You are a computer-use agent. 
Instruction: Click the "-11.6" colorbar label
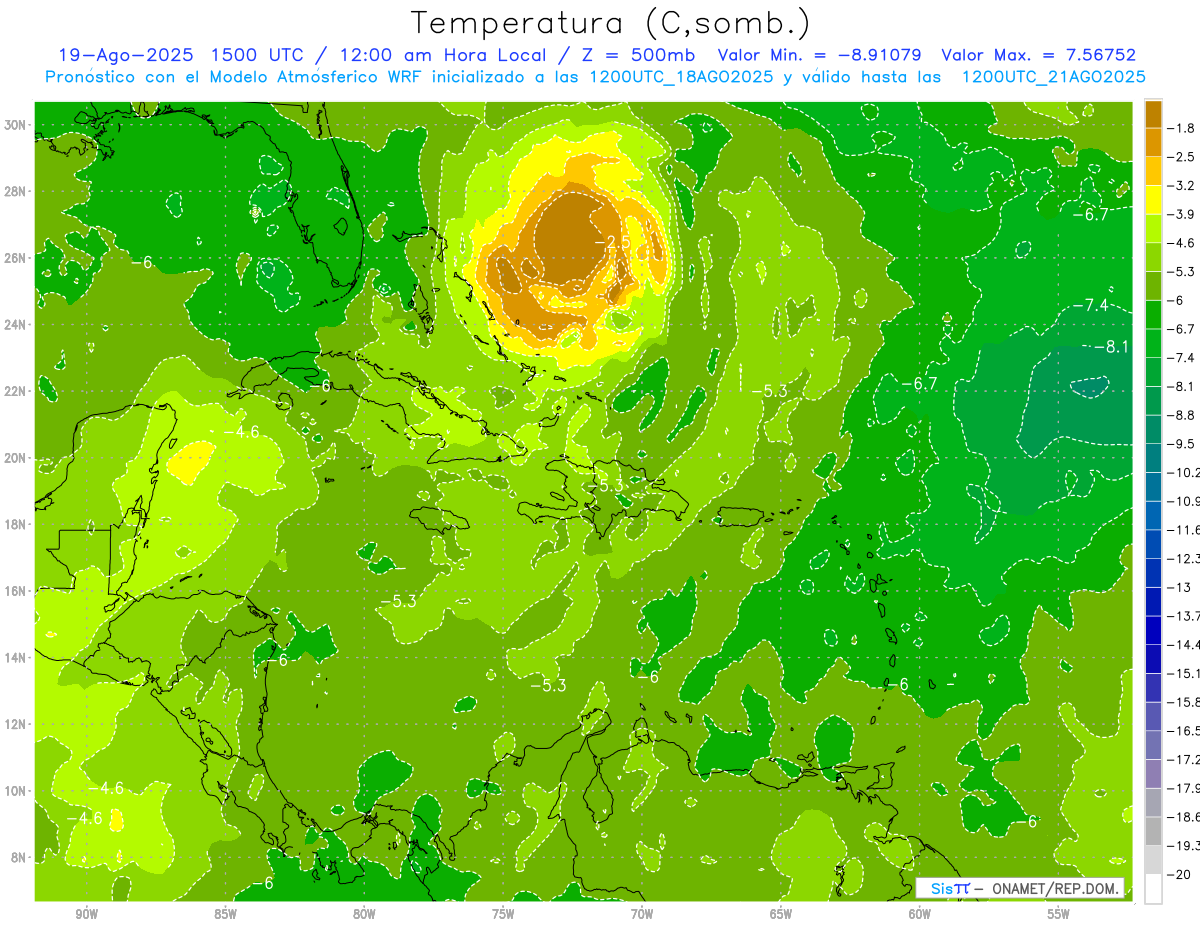[1185, 529]
